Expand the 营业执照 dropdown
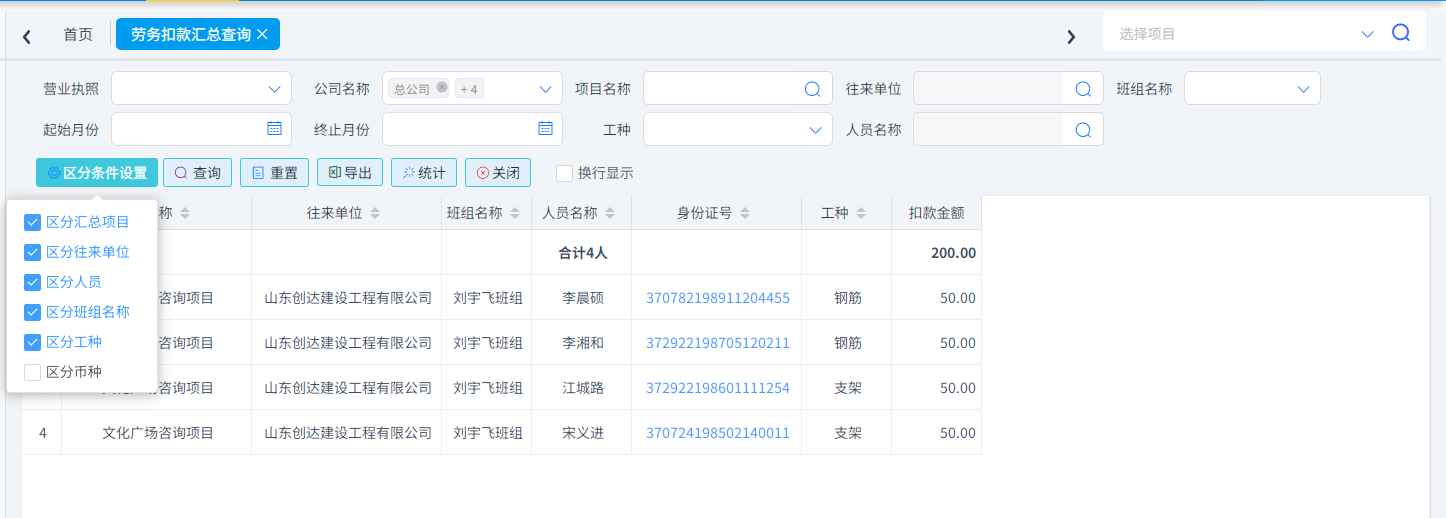The width and height of the screenshot is (1446, 518). (274, 89)
